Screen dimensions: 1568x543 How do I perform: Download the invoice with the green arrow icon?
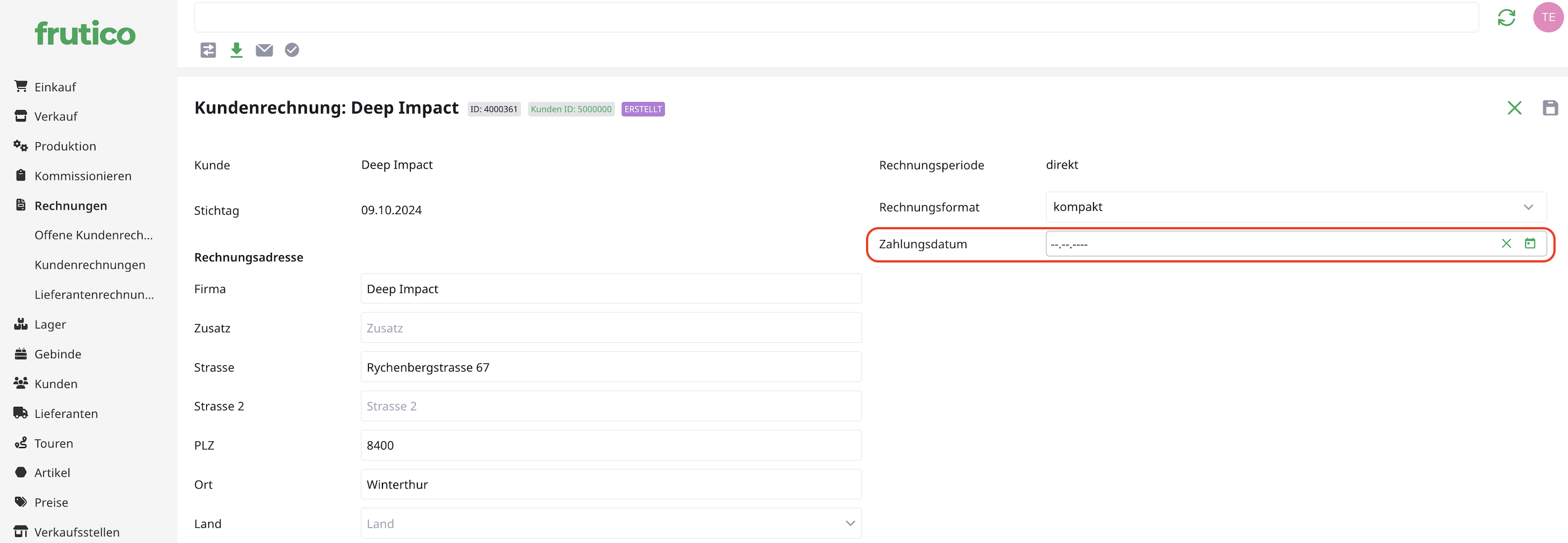(x=236, y=50)
